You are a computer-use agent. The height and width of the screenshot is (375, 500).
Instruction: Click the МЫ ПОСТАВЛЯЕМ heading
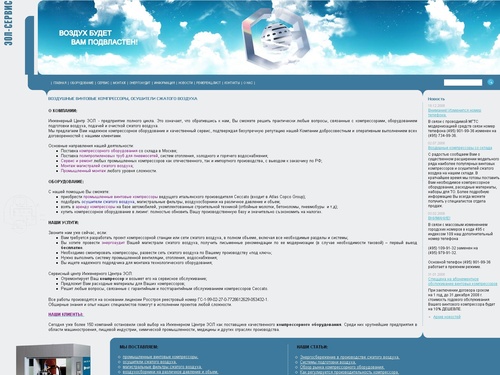(x=139, y=347)
